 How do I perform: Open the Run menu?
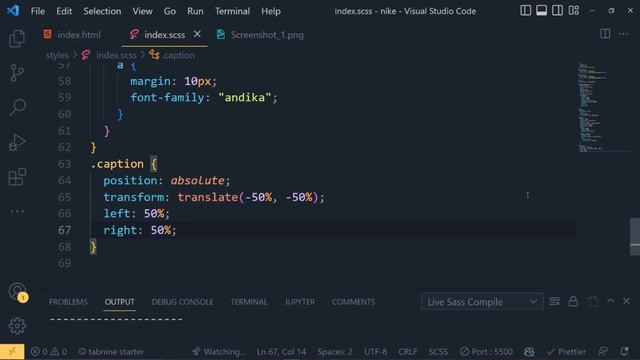point(195,11)
